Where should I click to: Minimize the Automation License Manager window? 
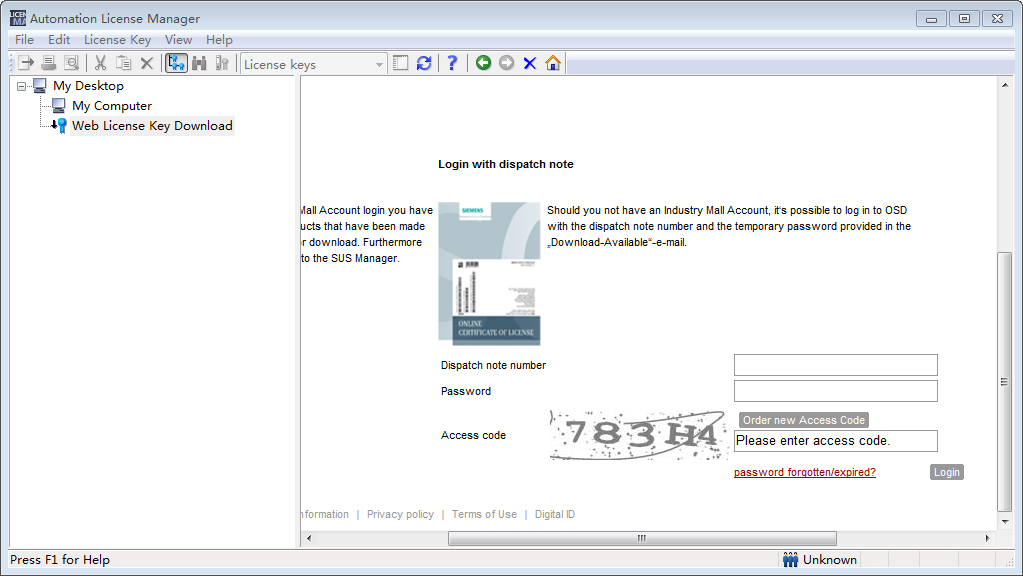pos(931,19)
